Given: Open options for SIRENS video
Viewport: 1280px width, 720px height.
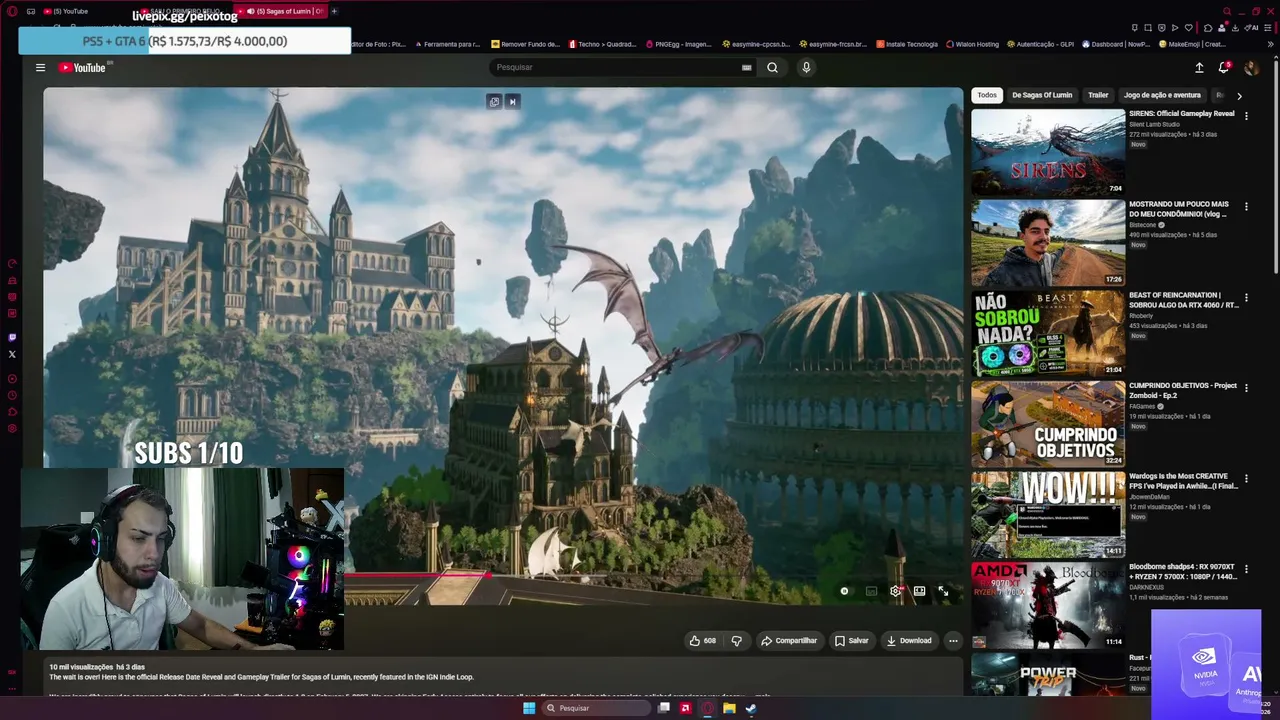Looking at the screenshot, I should pos(1246,116).
